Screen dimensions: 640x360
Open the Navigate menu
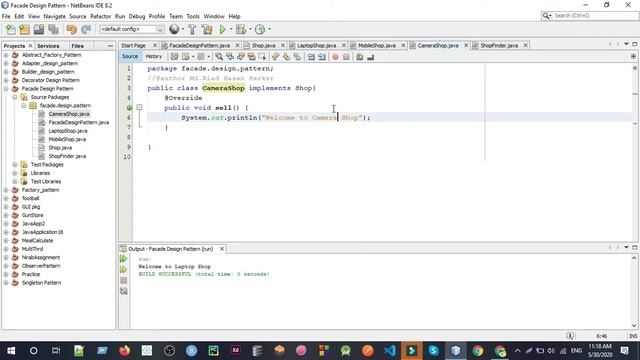tap(54, 16)
